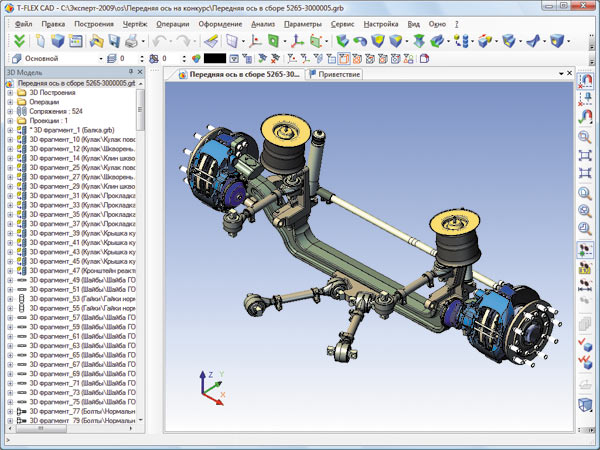Open the Основной layer dropdown
This screenshot has width=600, height=450.
click(x=101, y=59)
